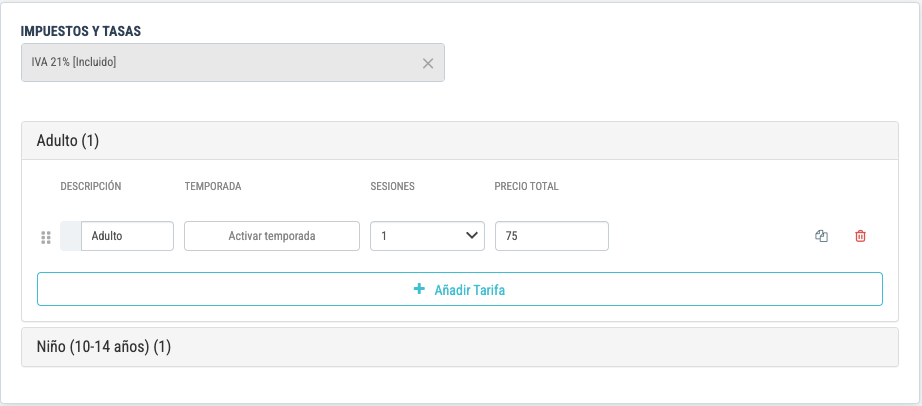Click the IMPUESTOS Y TASAS heading
The image size is (922, 406).
coord(81,32)
